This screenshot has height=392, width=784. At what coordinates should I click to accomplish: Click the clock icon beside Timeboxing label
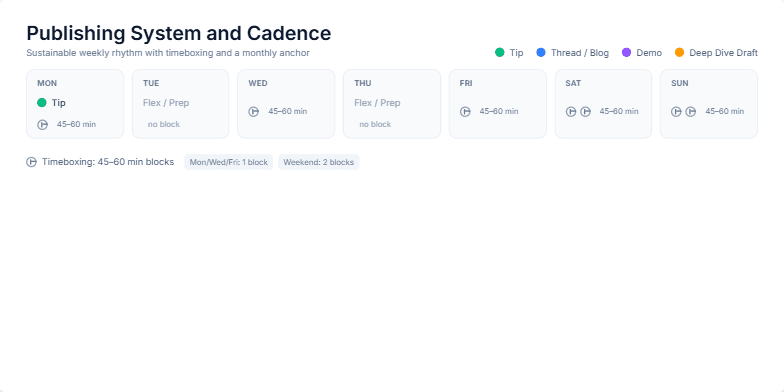pyautogui.click(x=32, y=162)
